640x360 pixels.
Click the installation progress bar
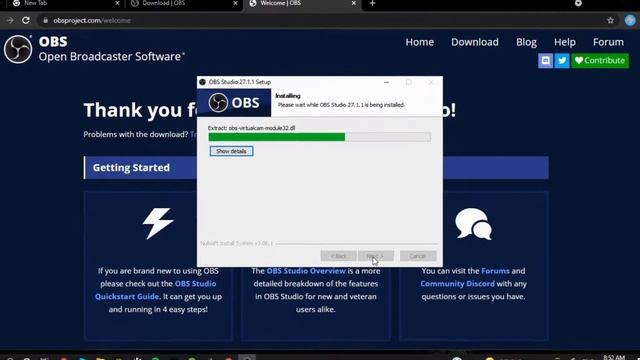coord(320,137)
